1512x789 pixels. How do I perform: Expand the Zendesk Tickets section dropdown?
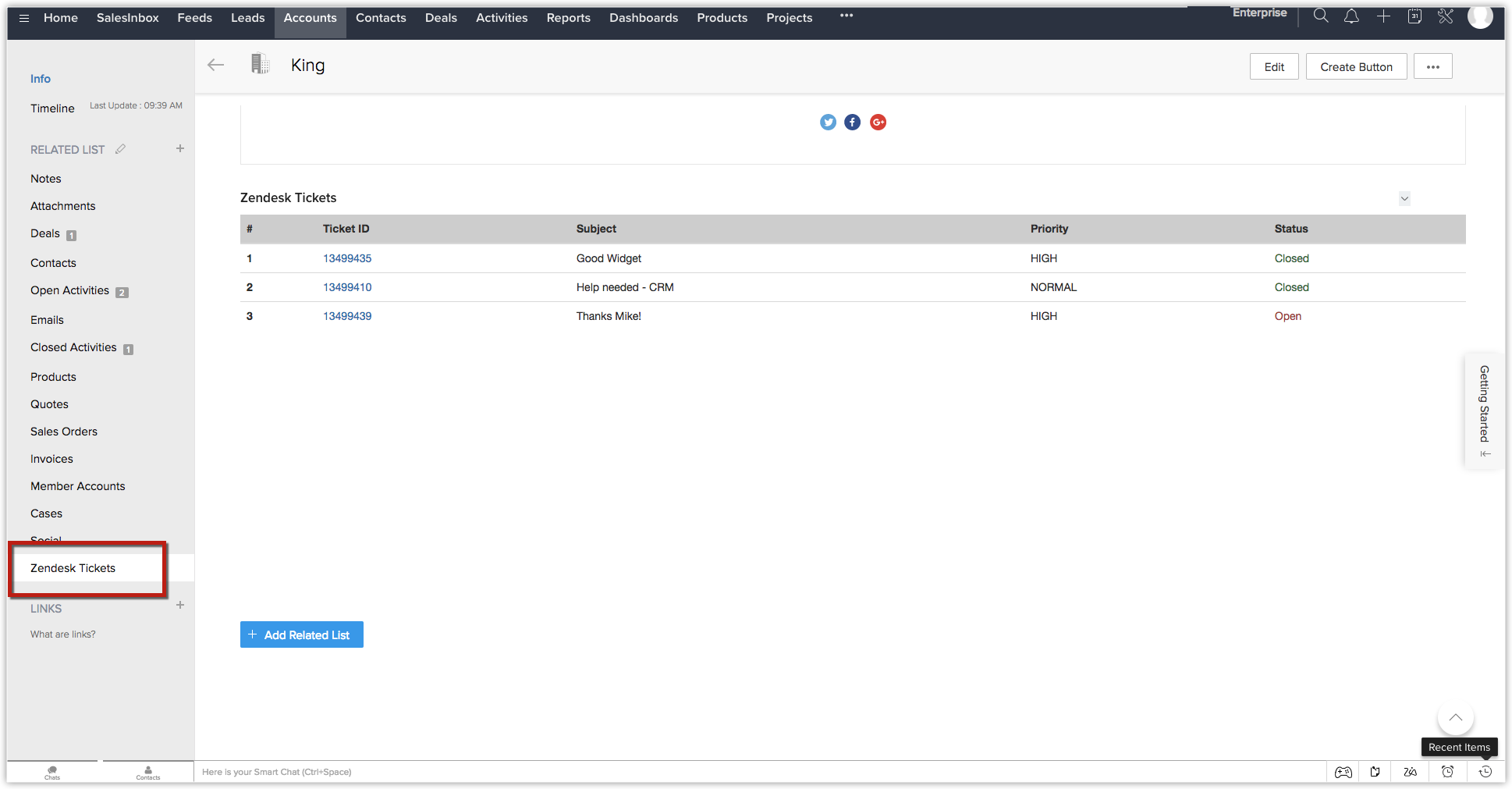click(1404, 199)
